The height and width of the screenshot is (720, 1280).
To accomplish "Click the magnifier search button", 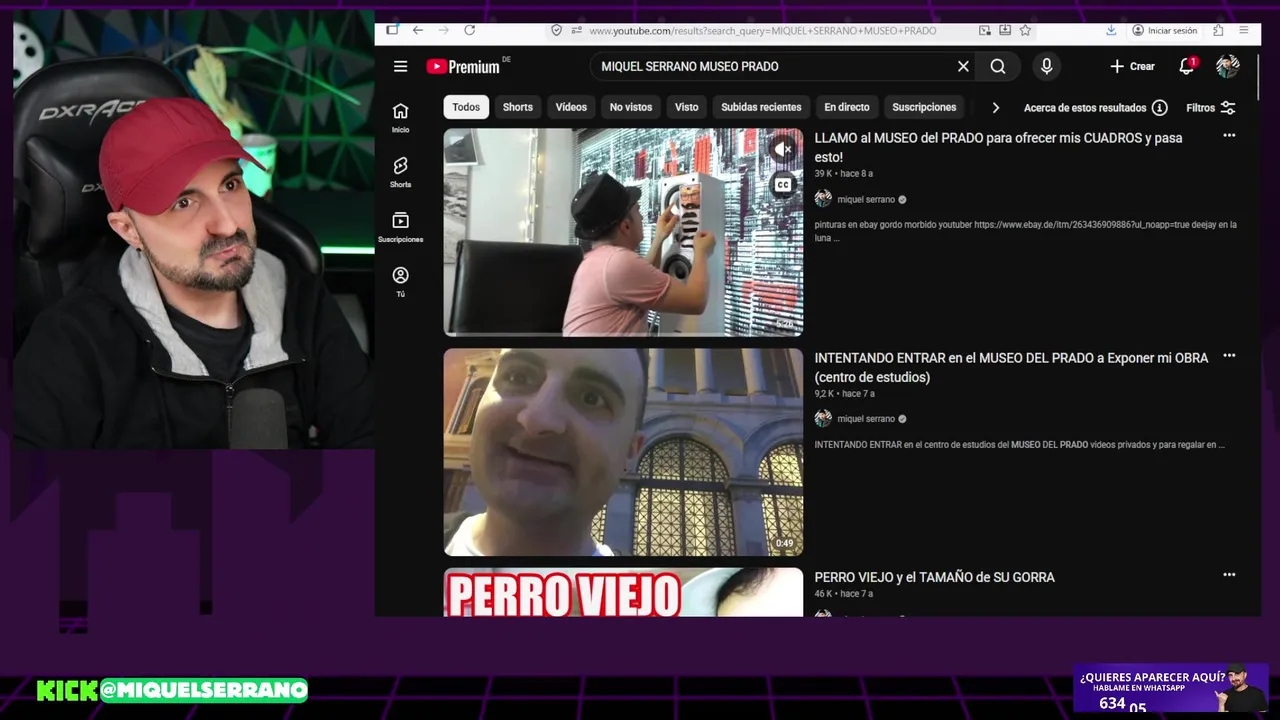I will coord(998,66).
